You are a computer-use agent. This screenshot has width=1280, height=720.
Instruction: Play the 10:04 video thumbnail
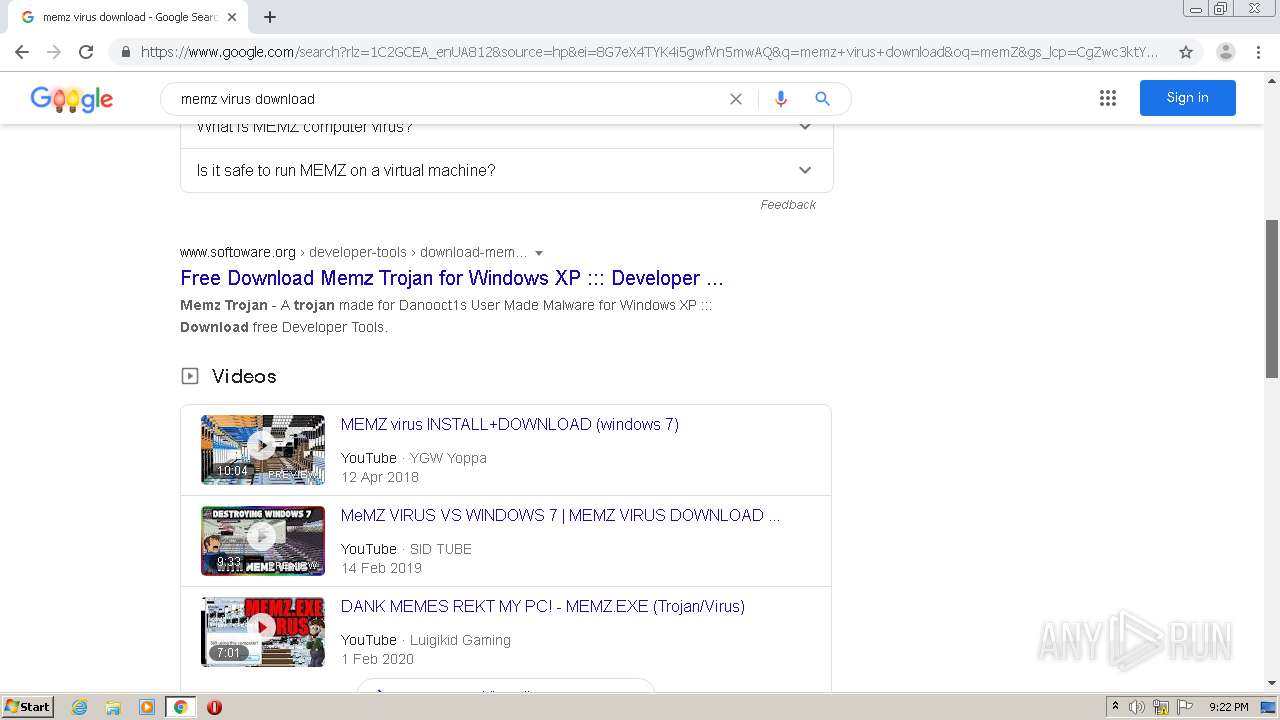click(263, 449)
